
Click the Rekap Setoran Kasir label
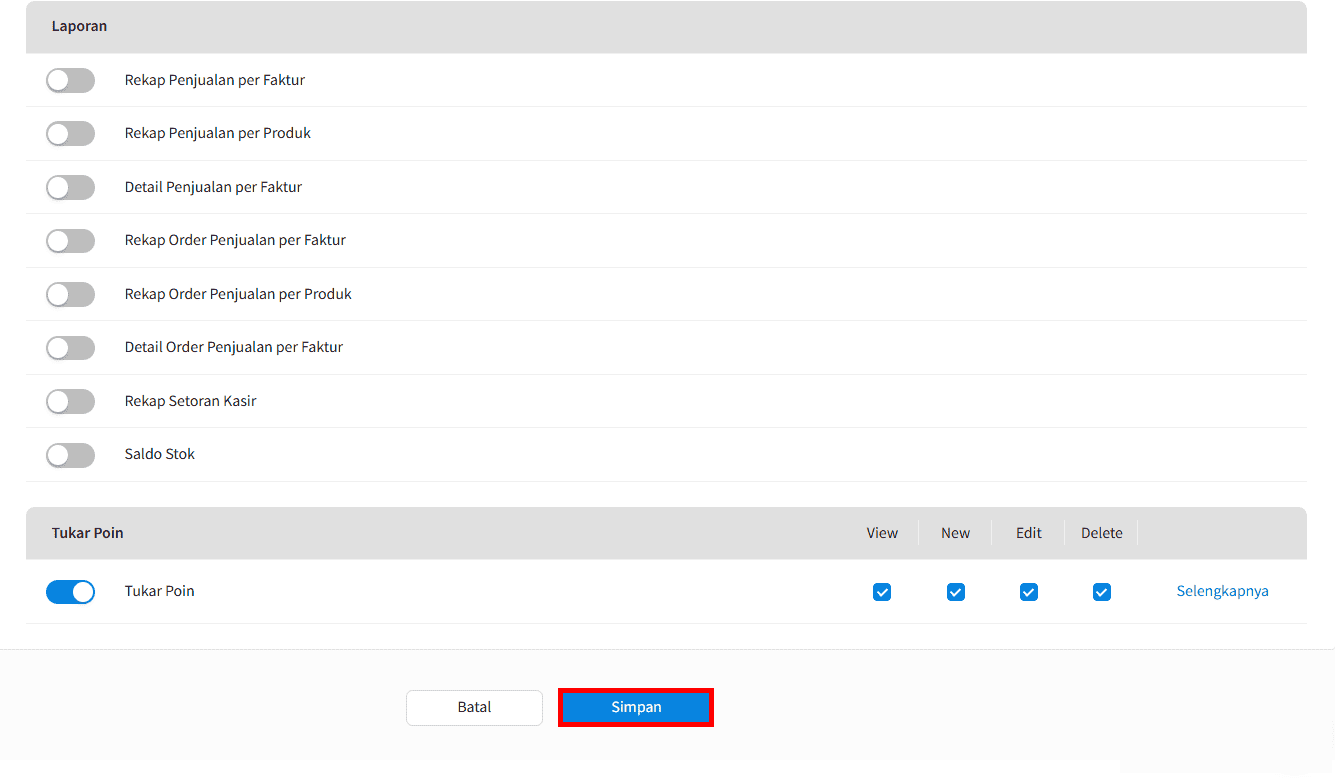pyautogui.click(x=190, y=401)
